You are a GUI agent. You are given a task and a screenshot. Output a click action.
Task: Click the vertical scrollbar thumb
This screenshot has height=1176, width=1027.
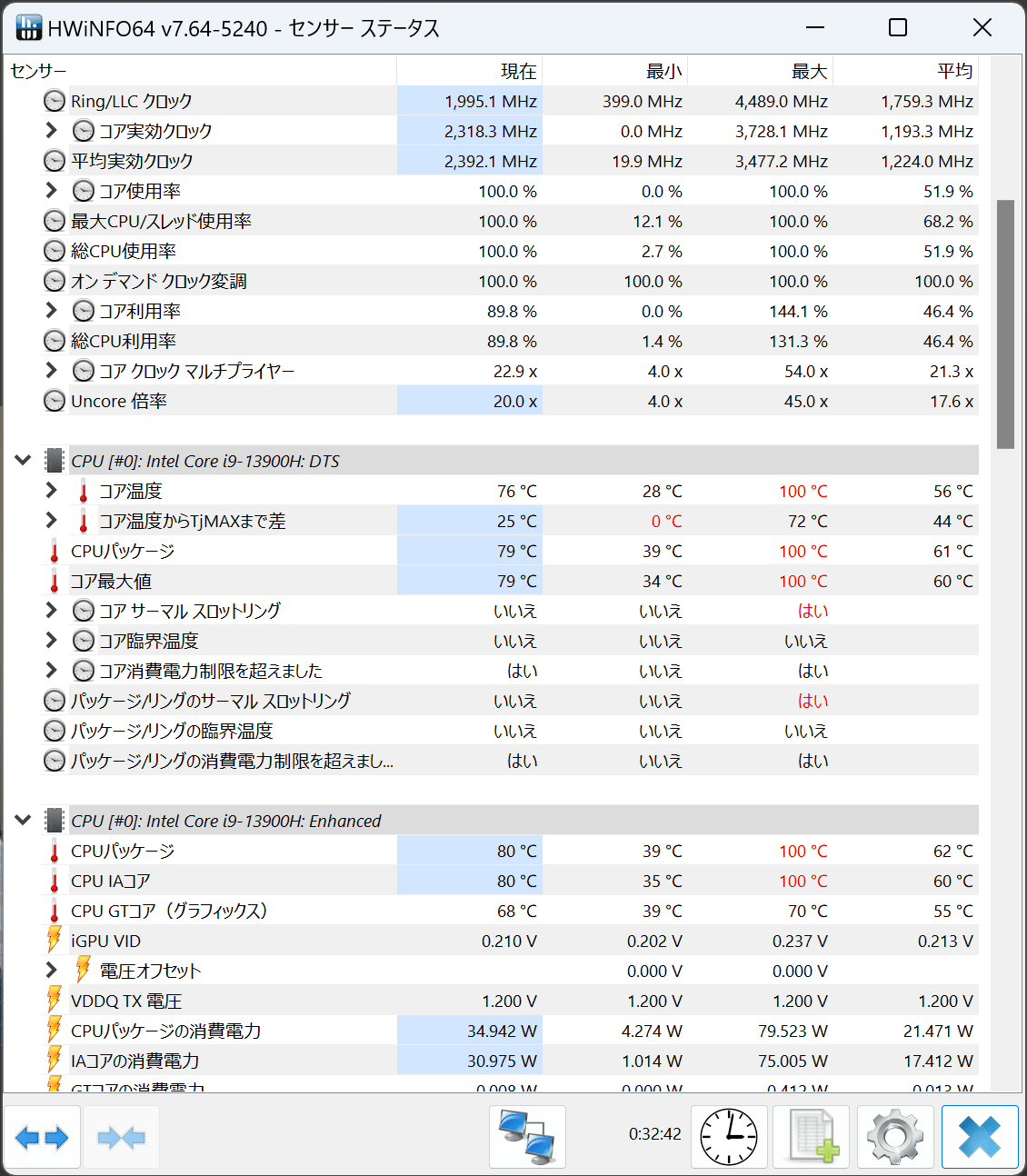pyautogui.click(x=1005, y=324)
